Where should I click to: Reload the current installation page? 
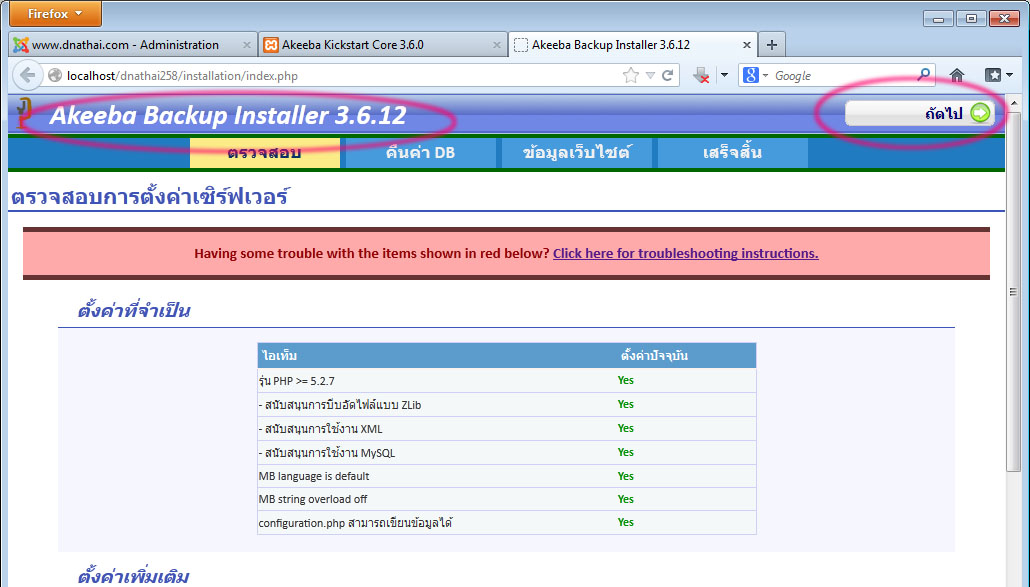[x=666, y=74]
